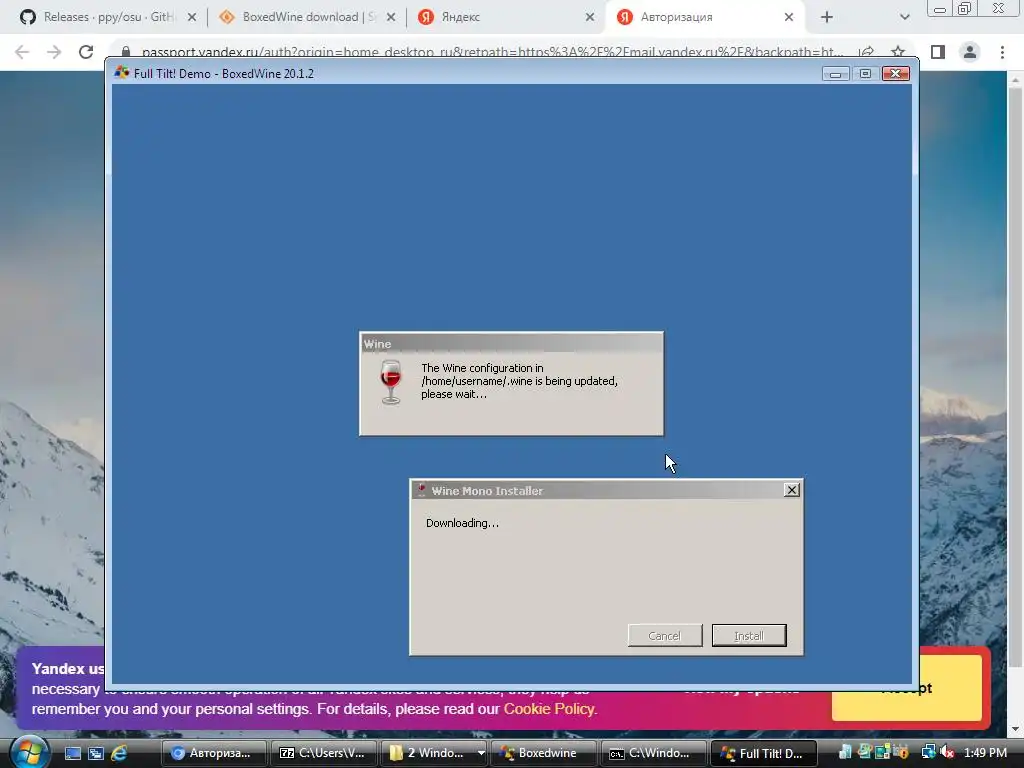Open the Chrome profile icon

(x=970, y=52)
